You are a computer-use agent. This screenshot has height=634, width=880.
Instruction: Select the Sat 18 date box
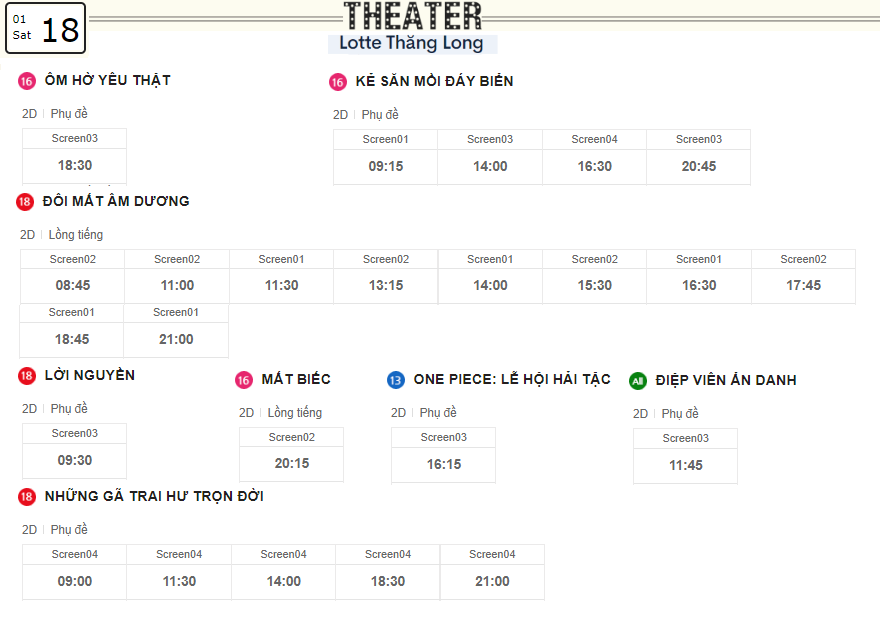click(x=45, y=28)
